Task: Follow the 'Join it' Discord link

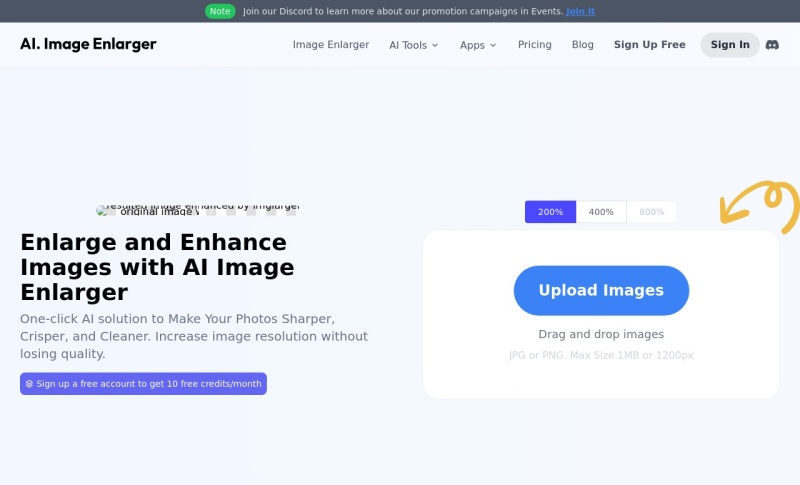Action: pos(580,11)
